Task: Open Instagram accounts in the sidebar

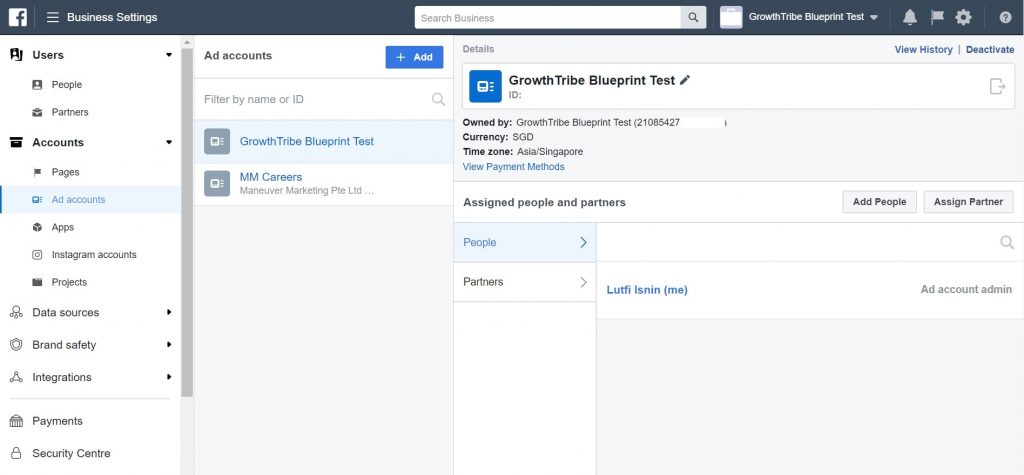Action: tap(94, 255)
